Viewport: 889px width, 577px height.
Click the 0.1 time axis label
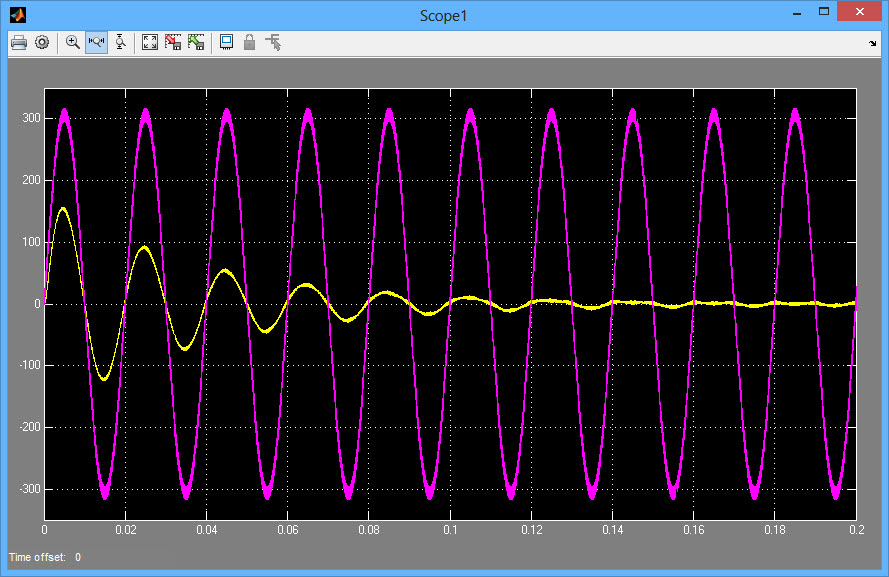pyautogui.click(x=450, y=530)
